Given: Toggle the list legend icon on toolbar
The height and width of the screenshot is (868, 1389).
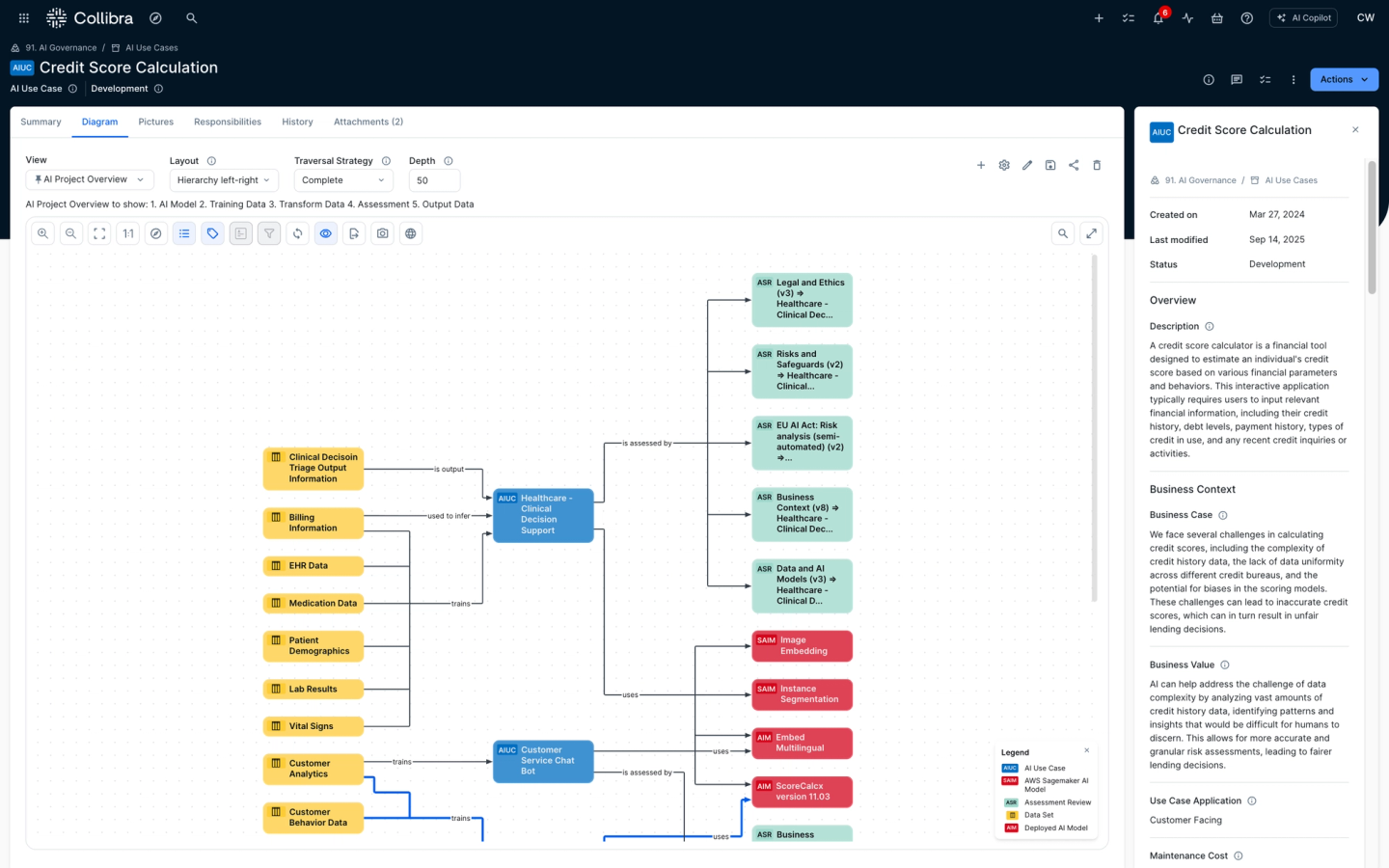Looking at the screenshot, I should pyautogui.click(x=183, y=232).
